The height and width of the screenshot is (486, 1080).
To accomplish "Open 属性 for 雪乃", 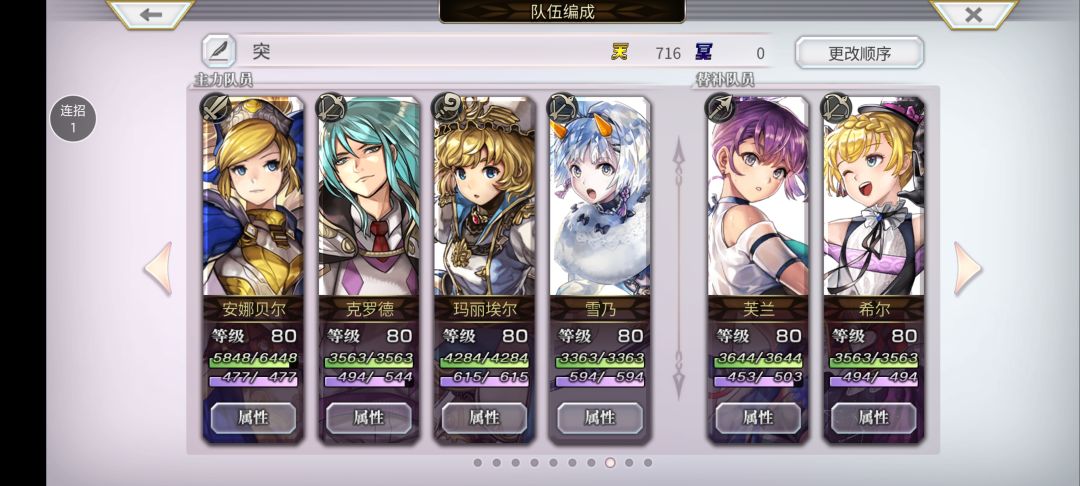I will coord(599,417).
